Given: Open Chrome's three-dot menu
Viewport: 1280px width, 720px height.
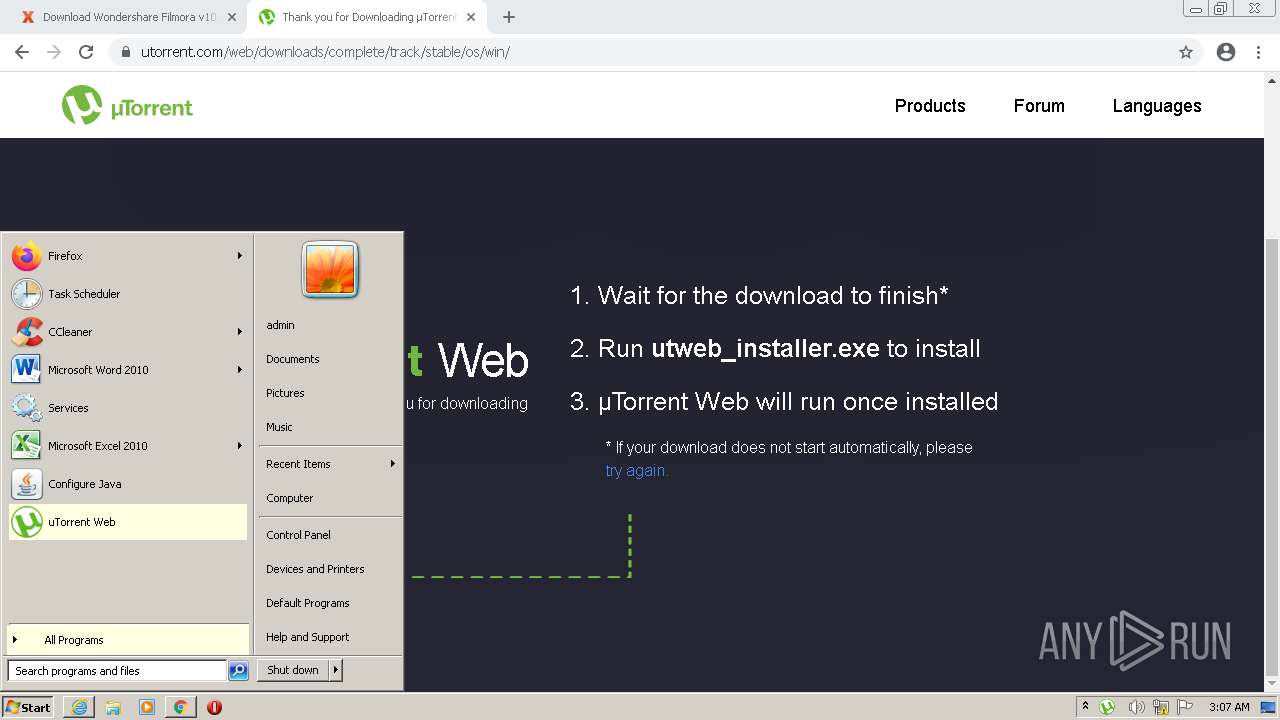Looking at the screenshot, I should [1258, 52].
